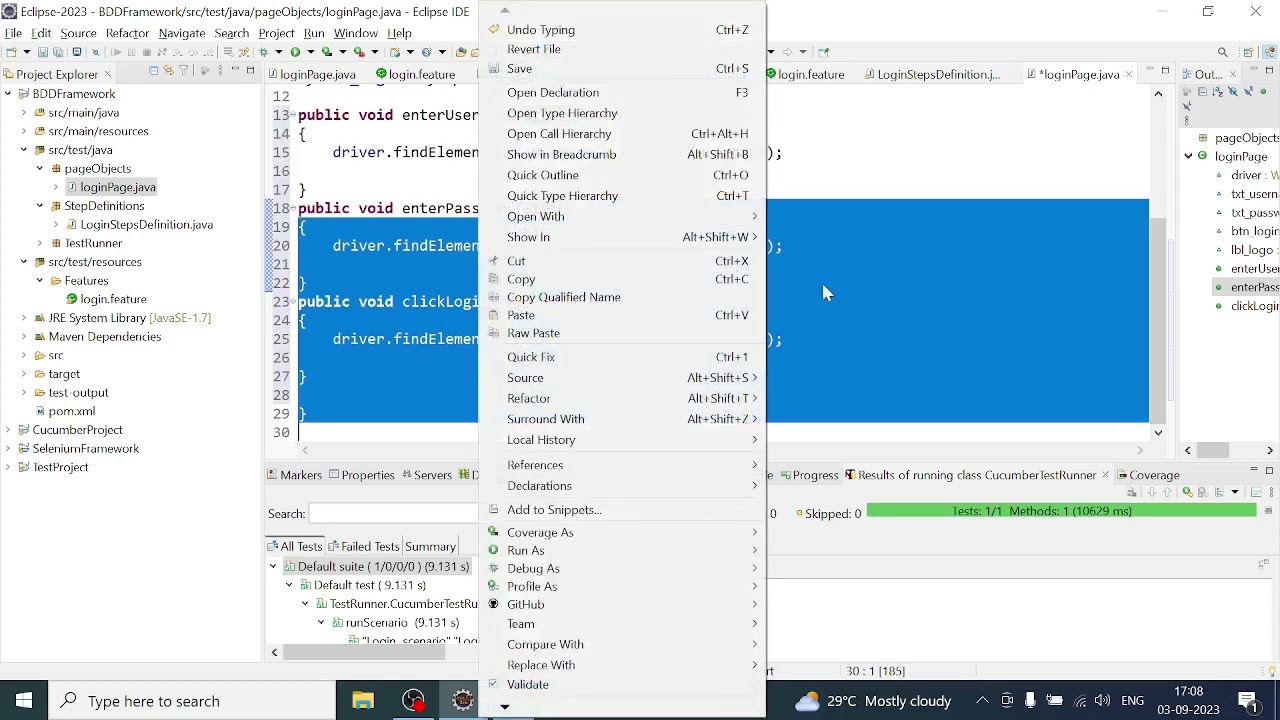Screen dimensions: 1280x720
Task: Click the weather widget in the taskbar
Action: click(873, 701)
